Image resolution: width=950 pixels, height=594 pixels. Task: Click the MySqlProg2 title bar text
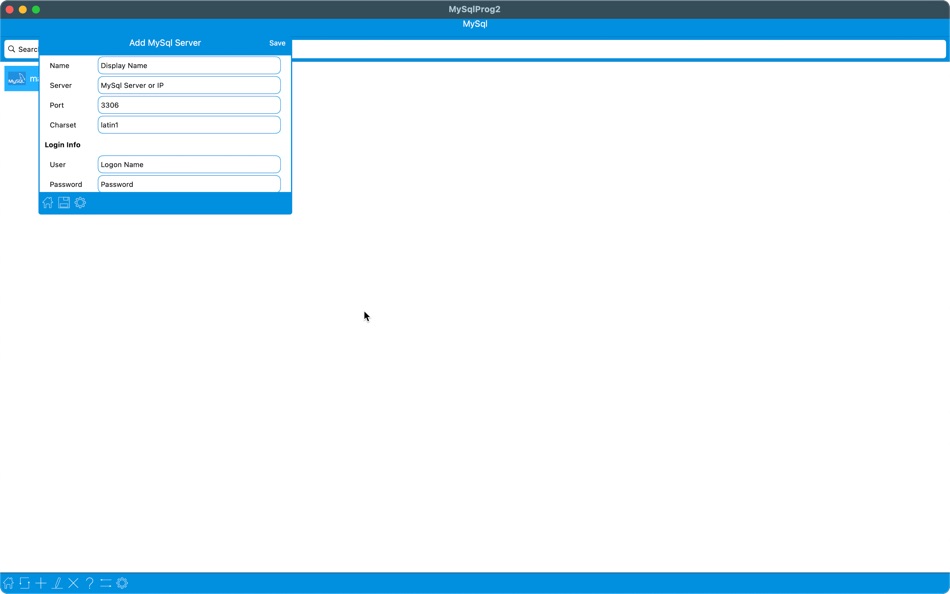[474, 8]
